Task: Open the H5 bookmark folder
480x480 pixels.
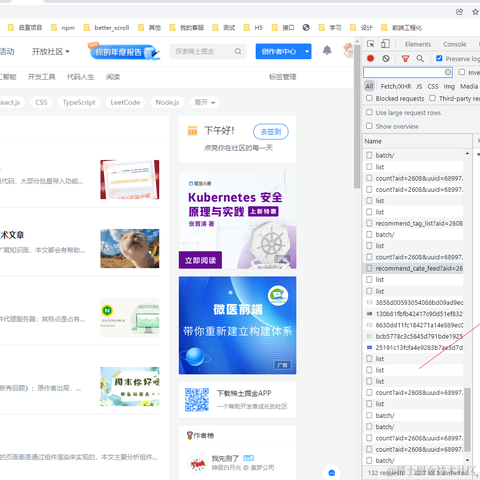Action: click(x=253, y=28)
